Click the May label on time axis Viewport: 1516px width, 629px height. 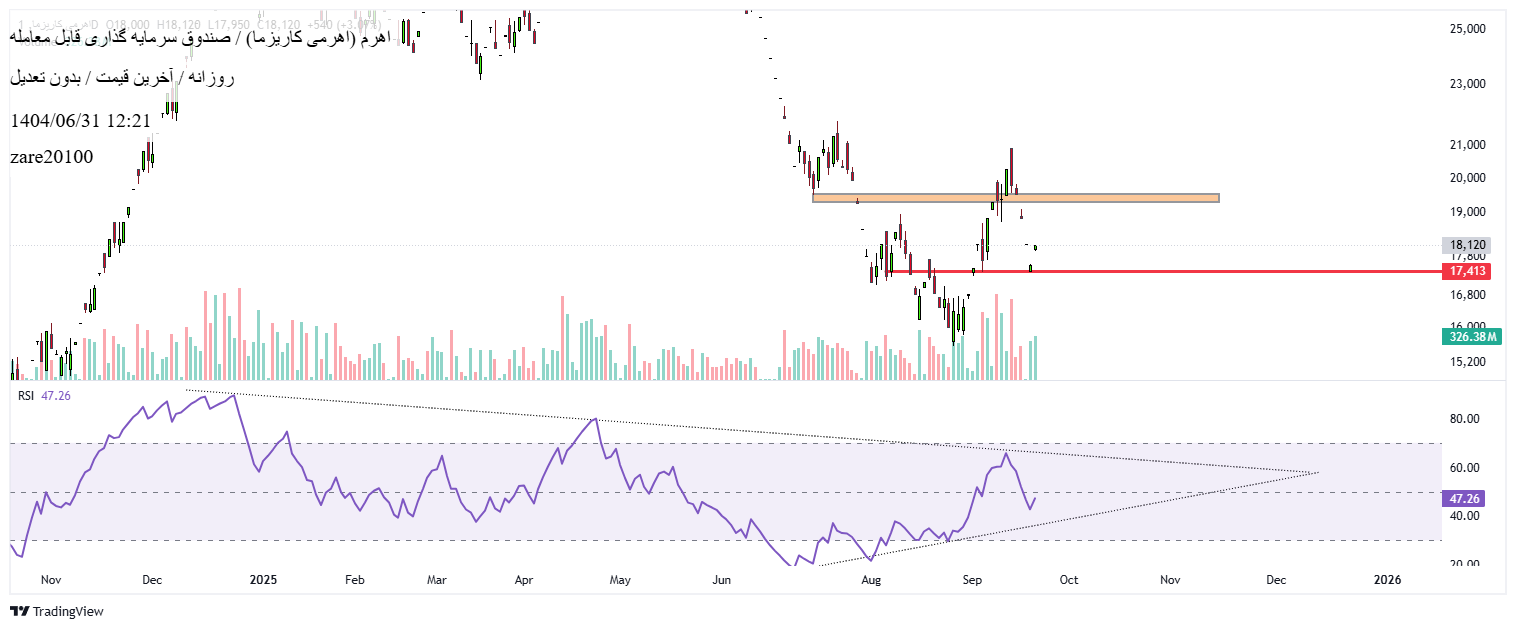coord(621,580)
